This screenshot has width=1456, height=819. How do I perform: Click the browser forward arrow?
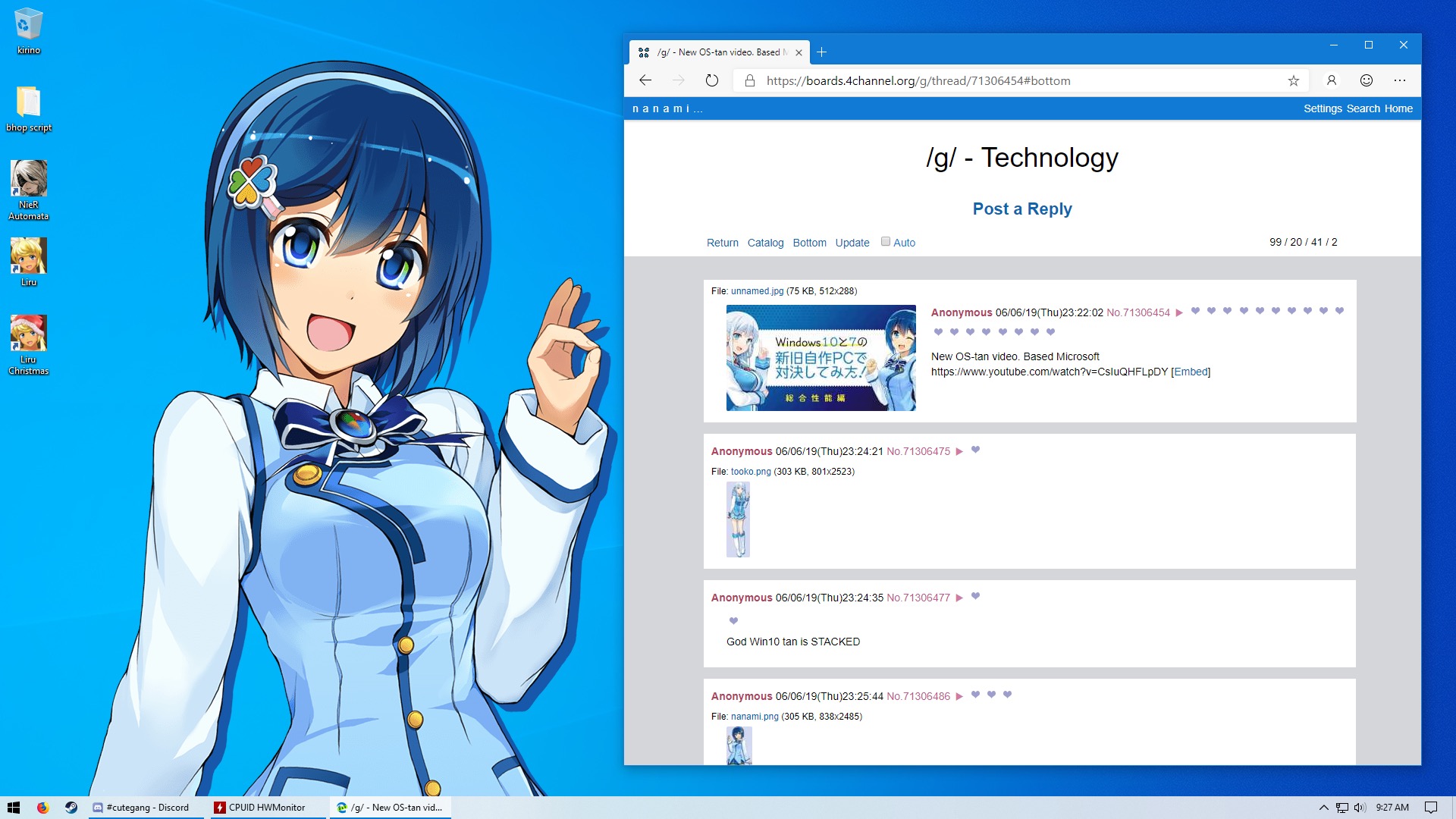(679, 80)
